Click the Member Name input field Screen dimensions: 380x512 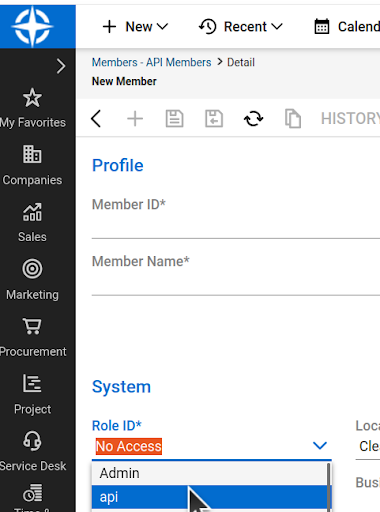(x=236, y=284)
